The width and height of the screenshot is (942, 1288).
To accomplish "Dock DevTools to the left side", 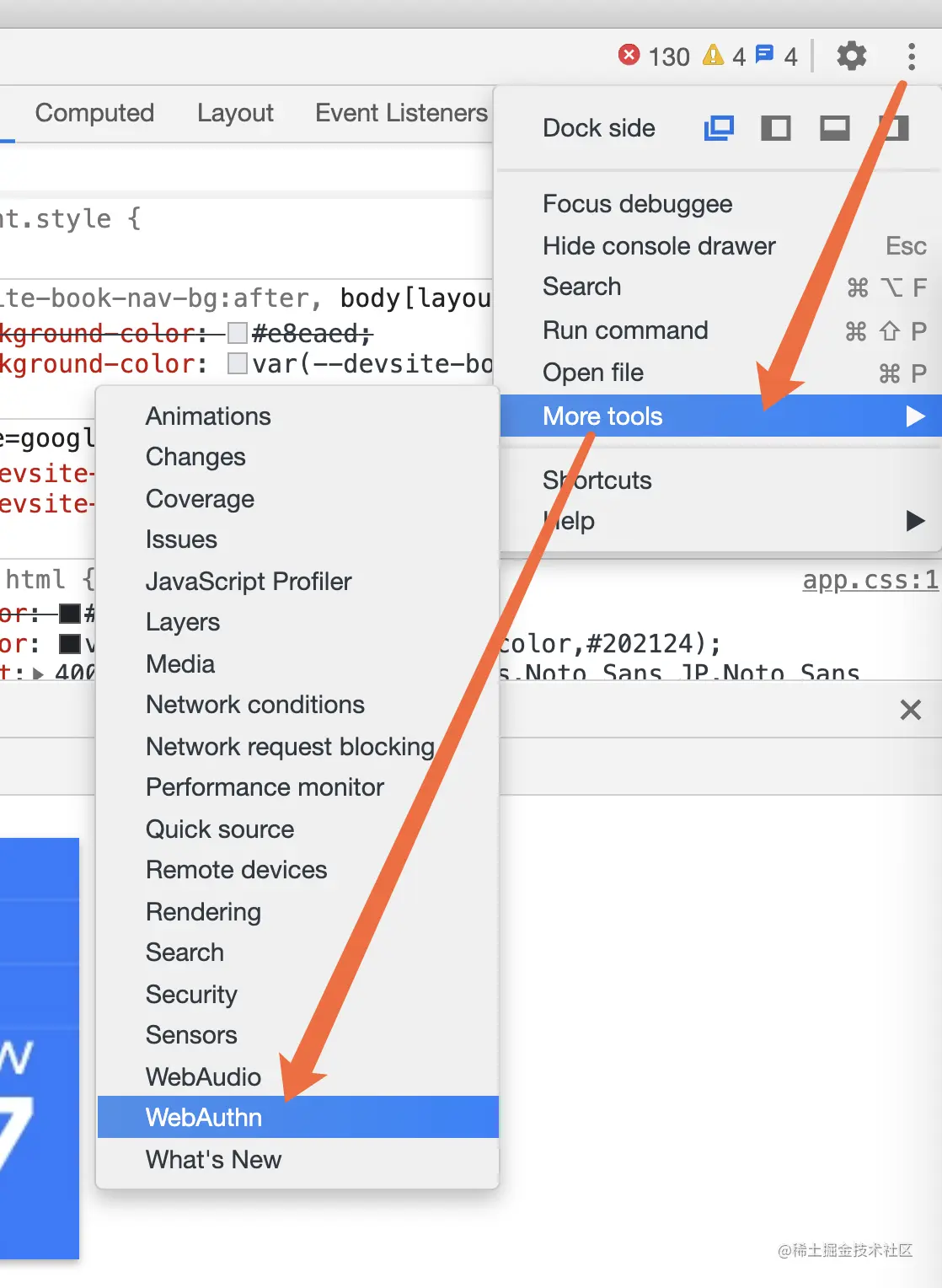I will (776, 128).
